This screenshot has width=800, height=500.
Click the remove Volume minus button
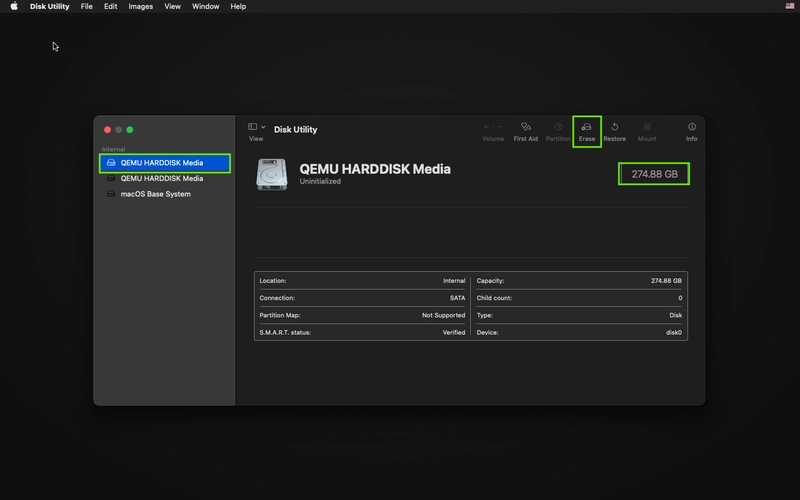tap(501, 127)
